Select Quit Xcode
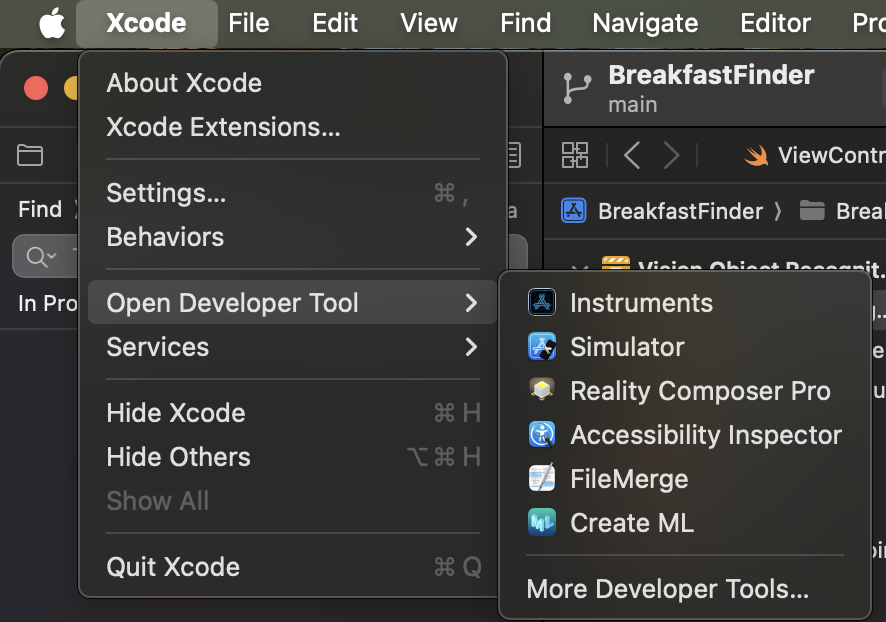The image size is (886, 622). tap(173, 567)
